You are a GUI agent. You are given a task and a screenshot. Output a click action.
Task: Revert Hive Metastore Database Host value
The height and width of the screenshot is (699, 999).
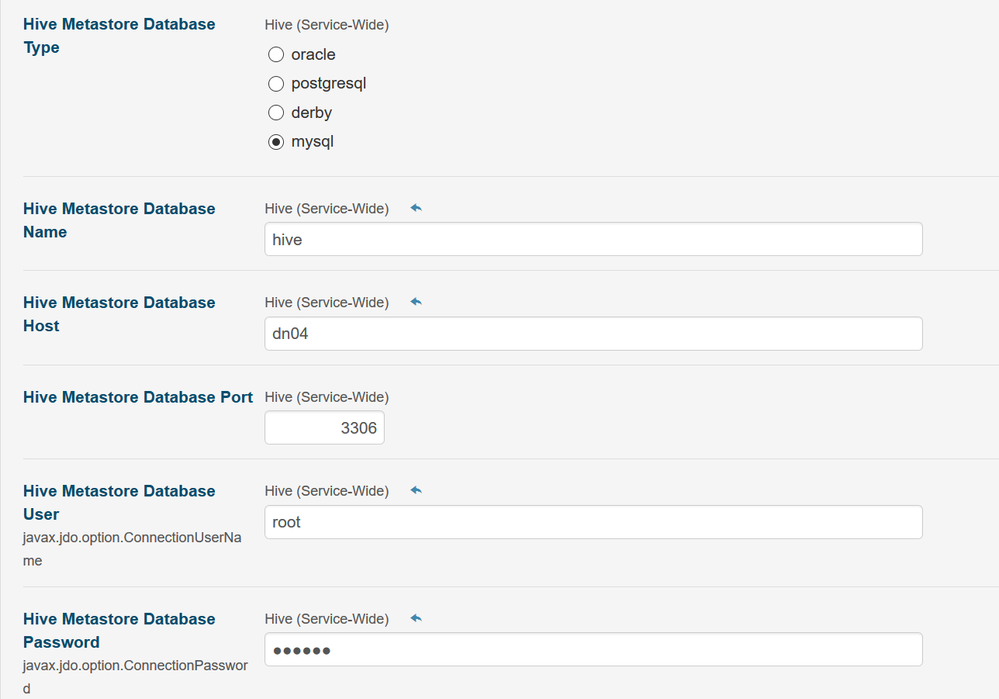(416, 302)
